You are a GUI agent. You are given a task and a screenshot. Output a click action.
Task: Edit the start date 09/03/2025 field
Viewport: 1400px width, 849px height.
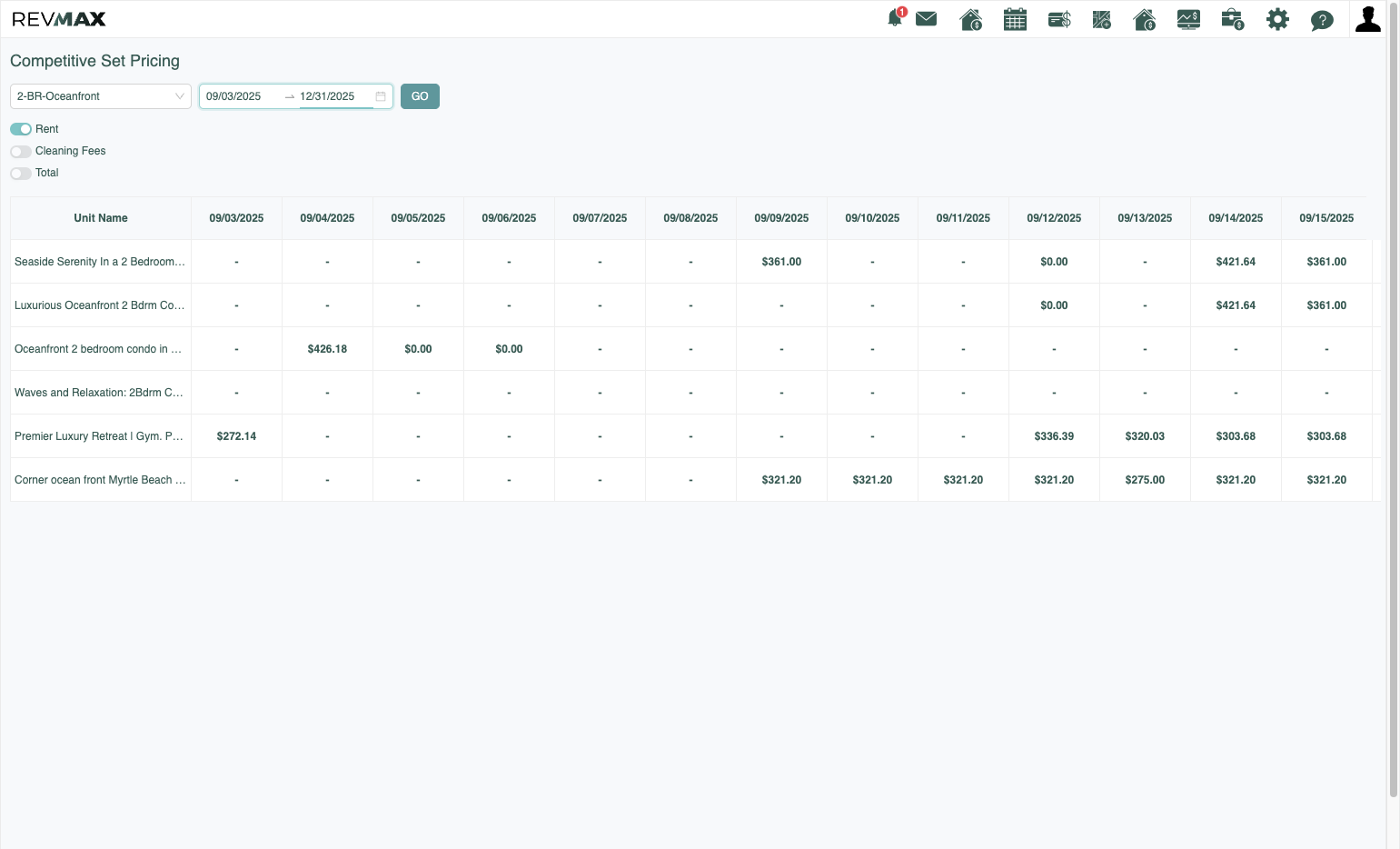point(241,96)
